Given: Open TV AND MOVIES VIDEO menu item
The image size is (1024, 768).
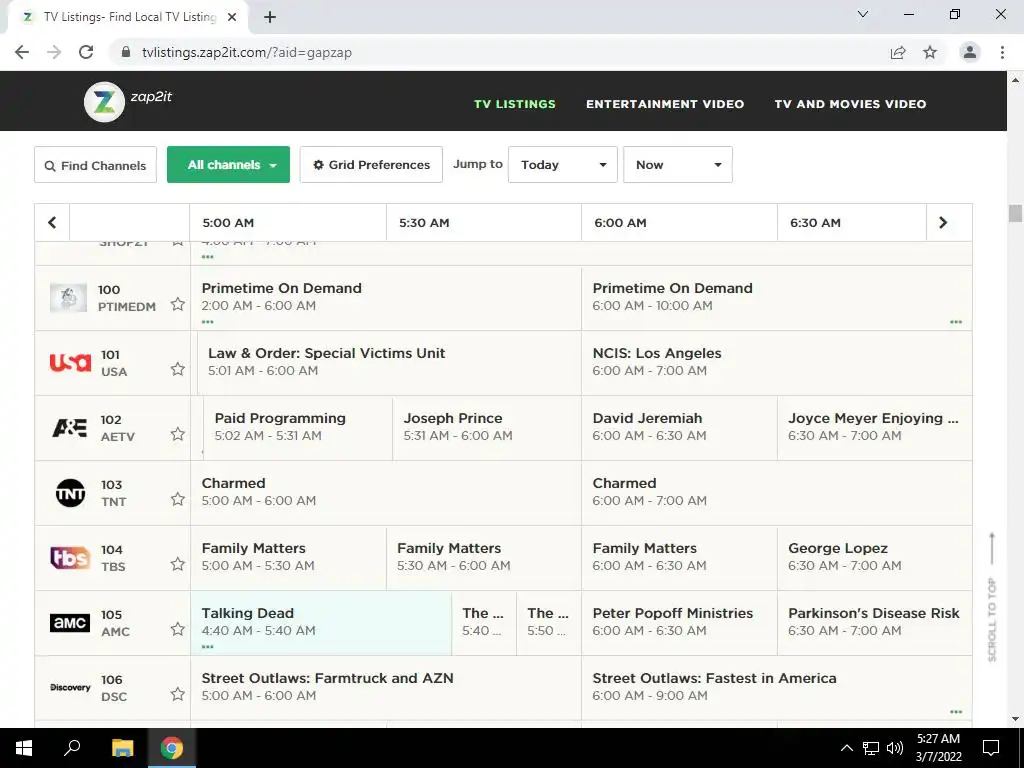Looking at the screenshot, I should click(850, 104).
